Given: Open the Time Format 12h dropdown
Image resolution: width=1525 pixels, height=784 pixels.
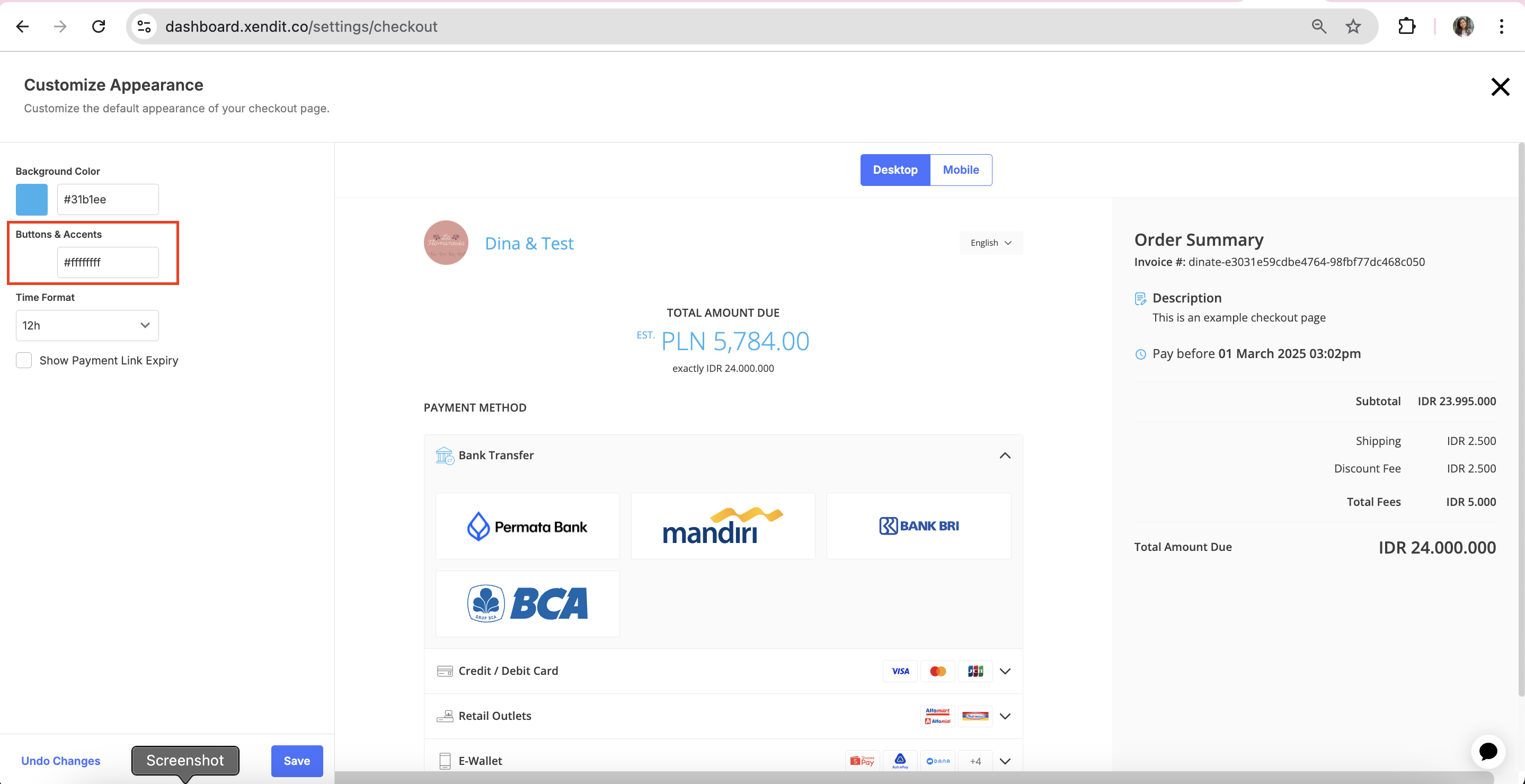Looking at the screenshot, I should pos(87,325).
